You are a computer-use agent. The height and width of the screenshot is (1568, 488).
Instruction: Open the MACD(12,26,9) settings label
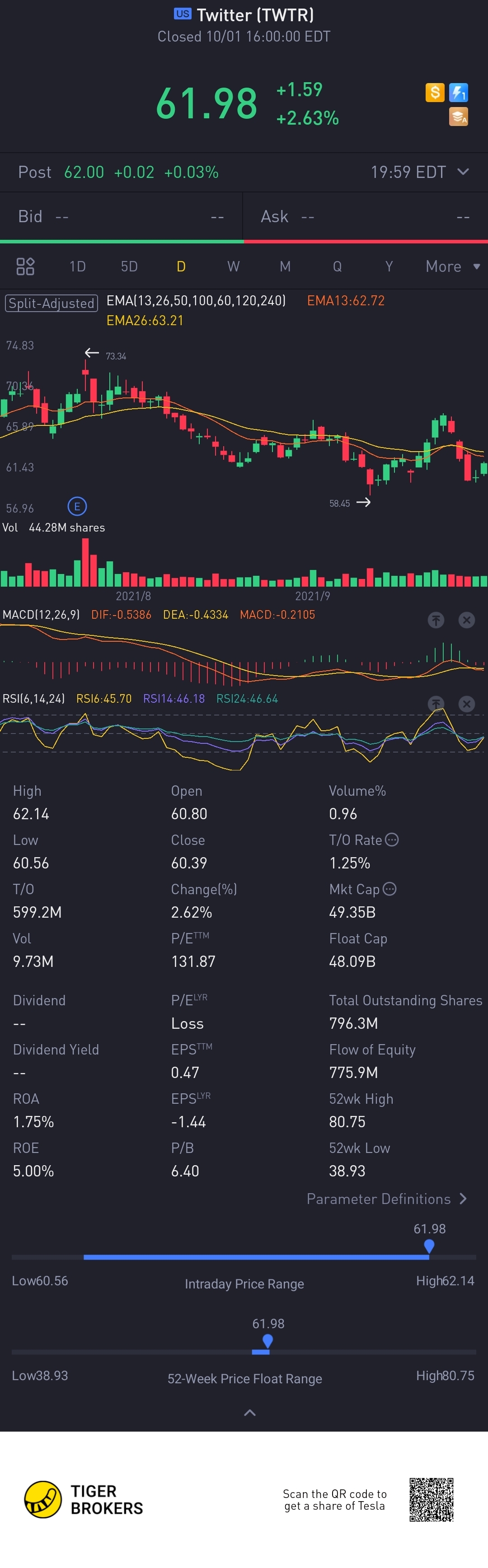pos(41,614)
